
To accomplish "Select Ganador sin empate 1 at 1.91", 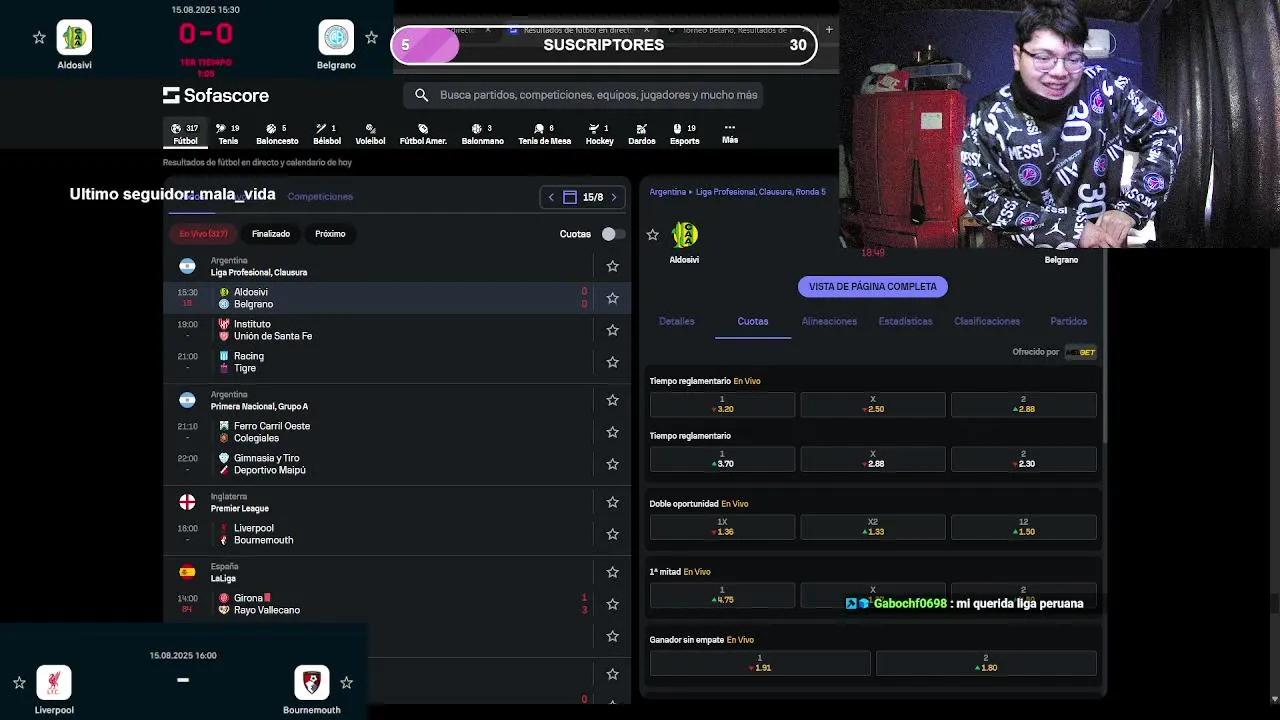I will tap(760, 663).
